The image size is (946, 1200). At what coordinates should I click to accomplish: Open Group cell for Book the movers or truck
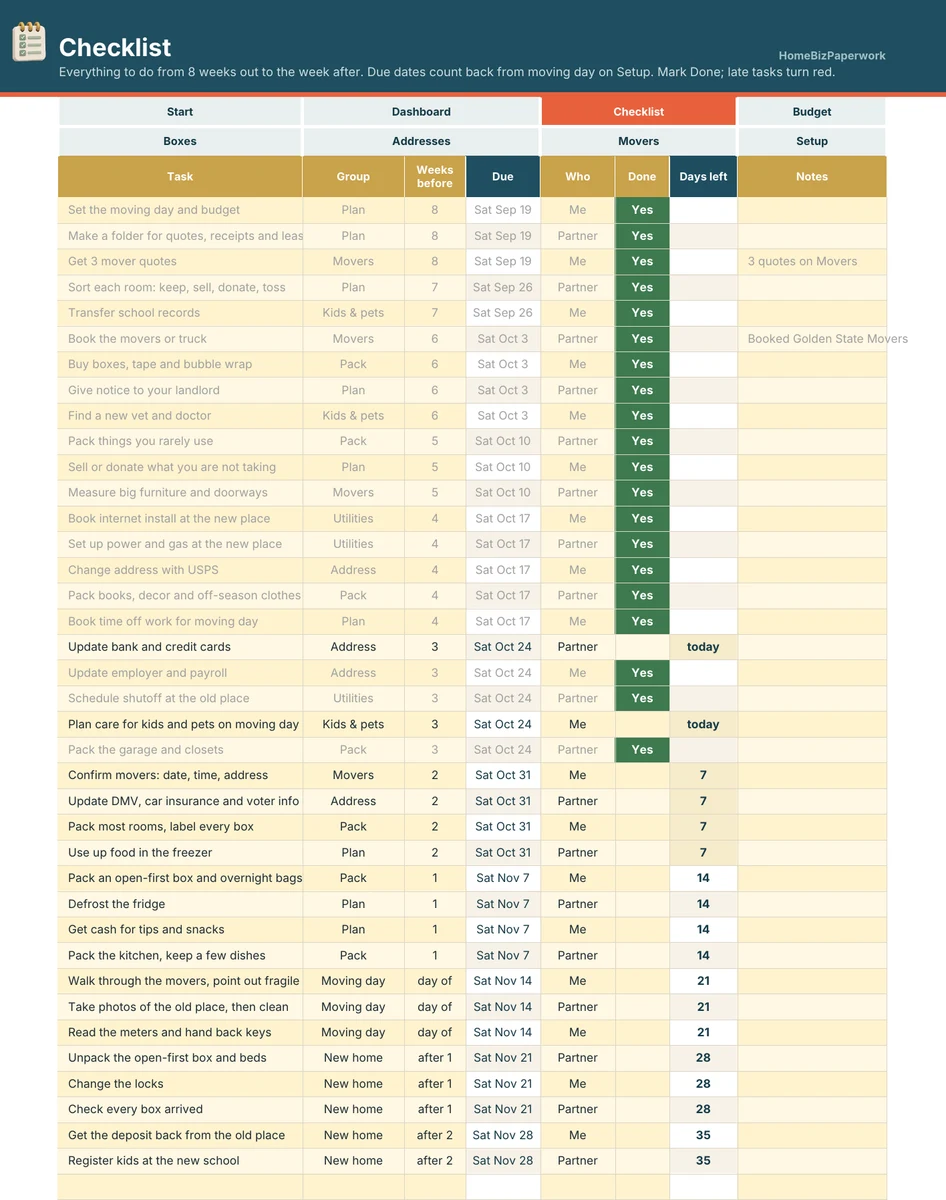coord(353,339)
